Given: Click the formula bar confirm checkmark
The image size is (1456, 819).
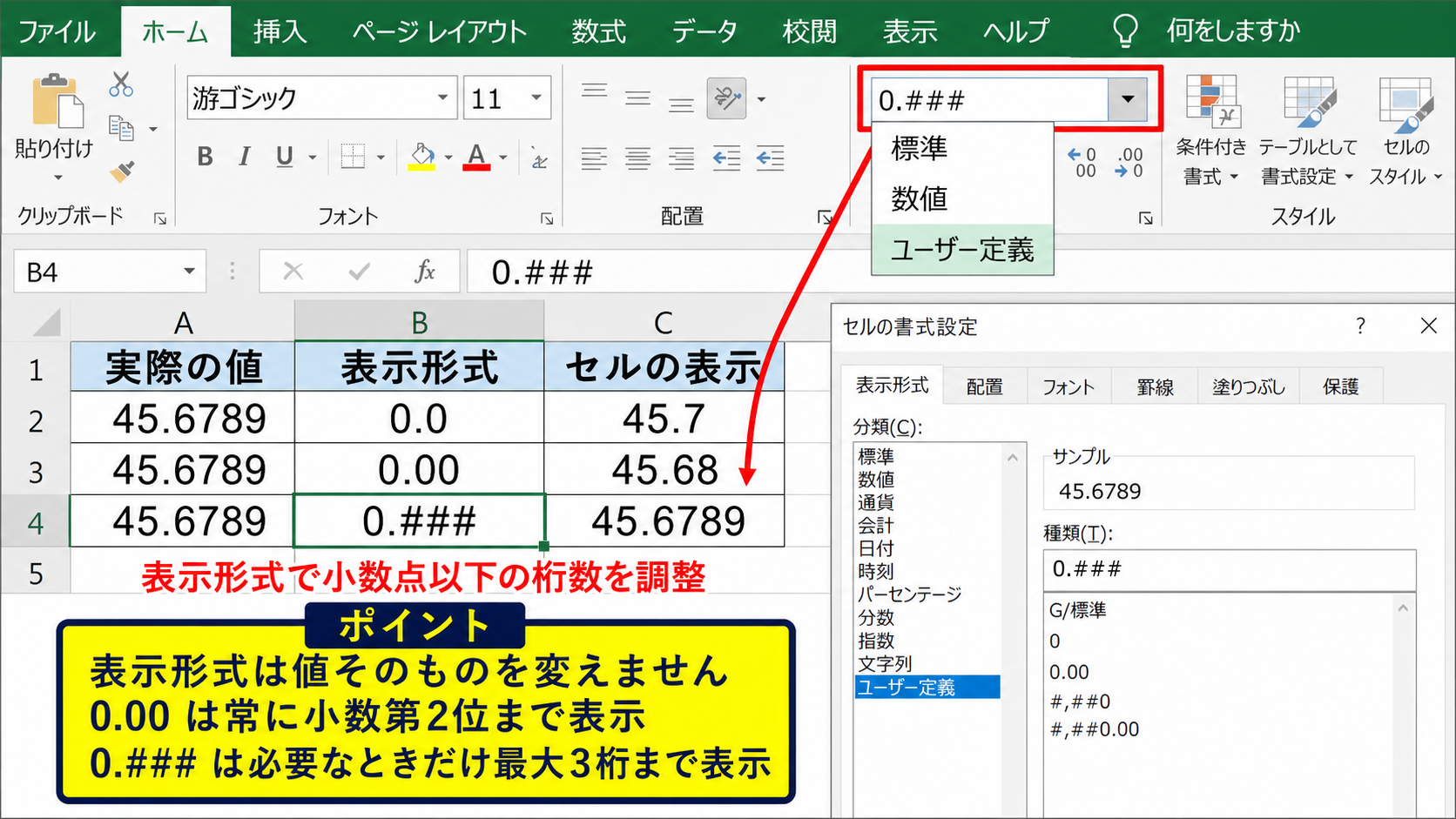Looking at the screenshot, I should [x=359, y=272].
